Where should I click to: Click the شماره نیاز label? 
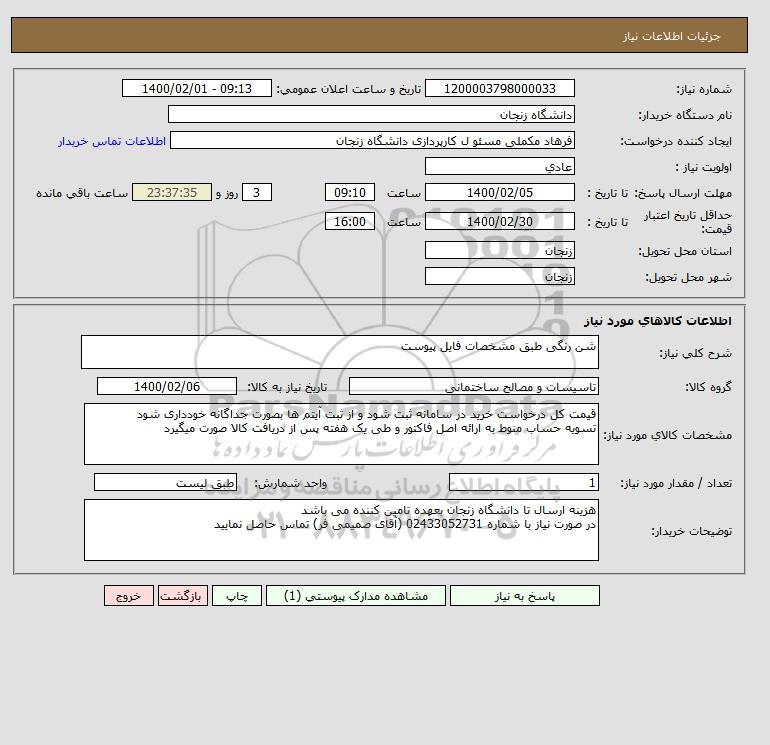point(704,89)
